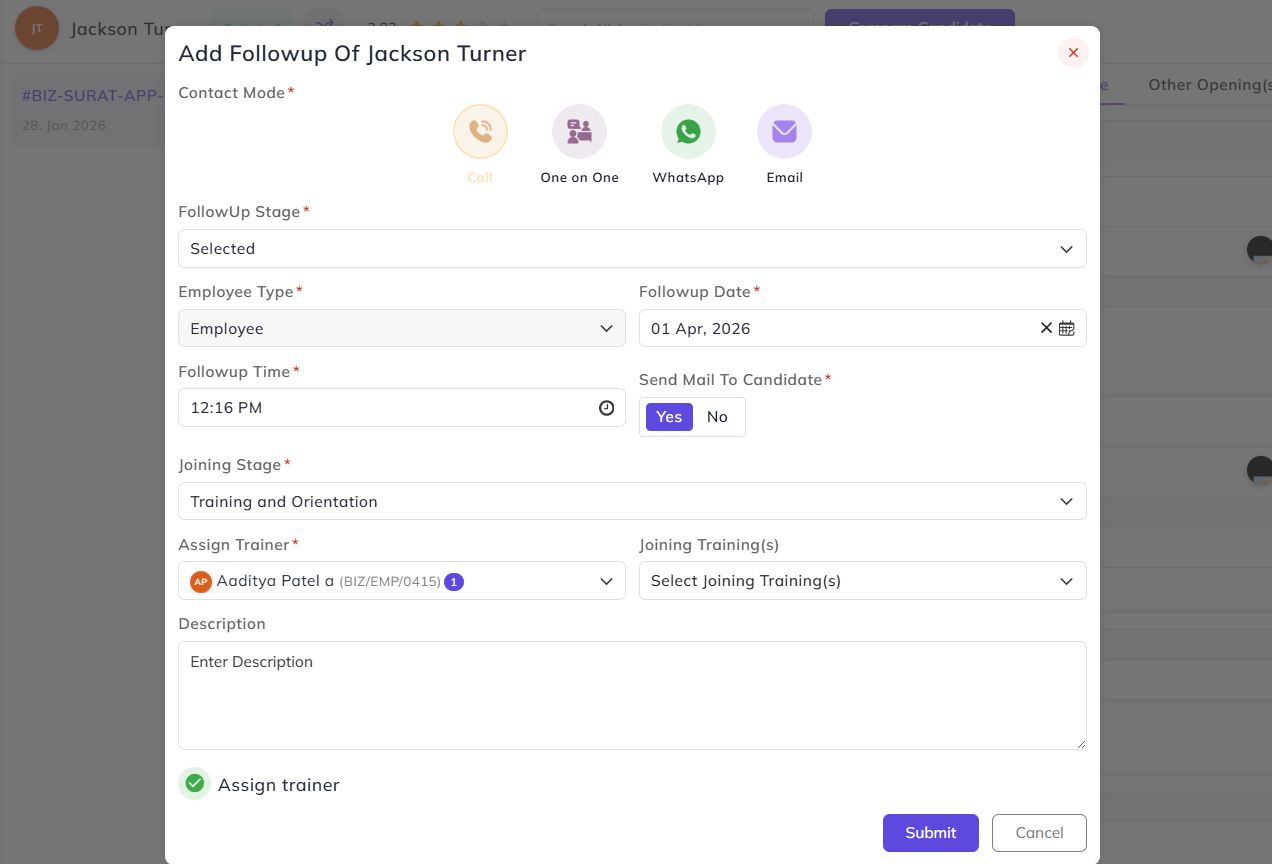
Task: Click the Assign trainer label text
Action: pyautogui.click(x=279, y=785)
